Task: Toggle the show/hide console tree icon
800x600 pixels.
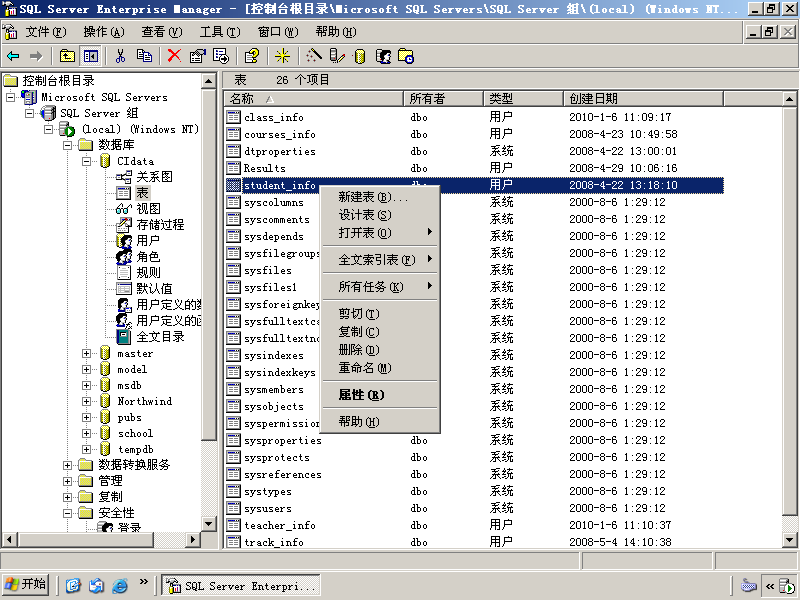Action: (91, 56)
